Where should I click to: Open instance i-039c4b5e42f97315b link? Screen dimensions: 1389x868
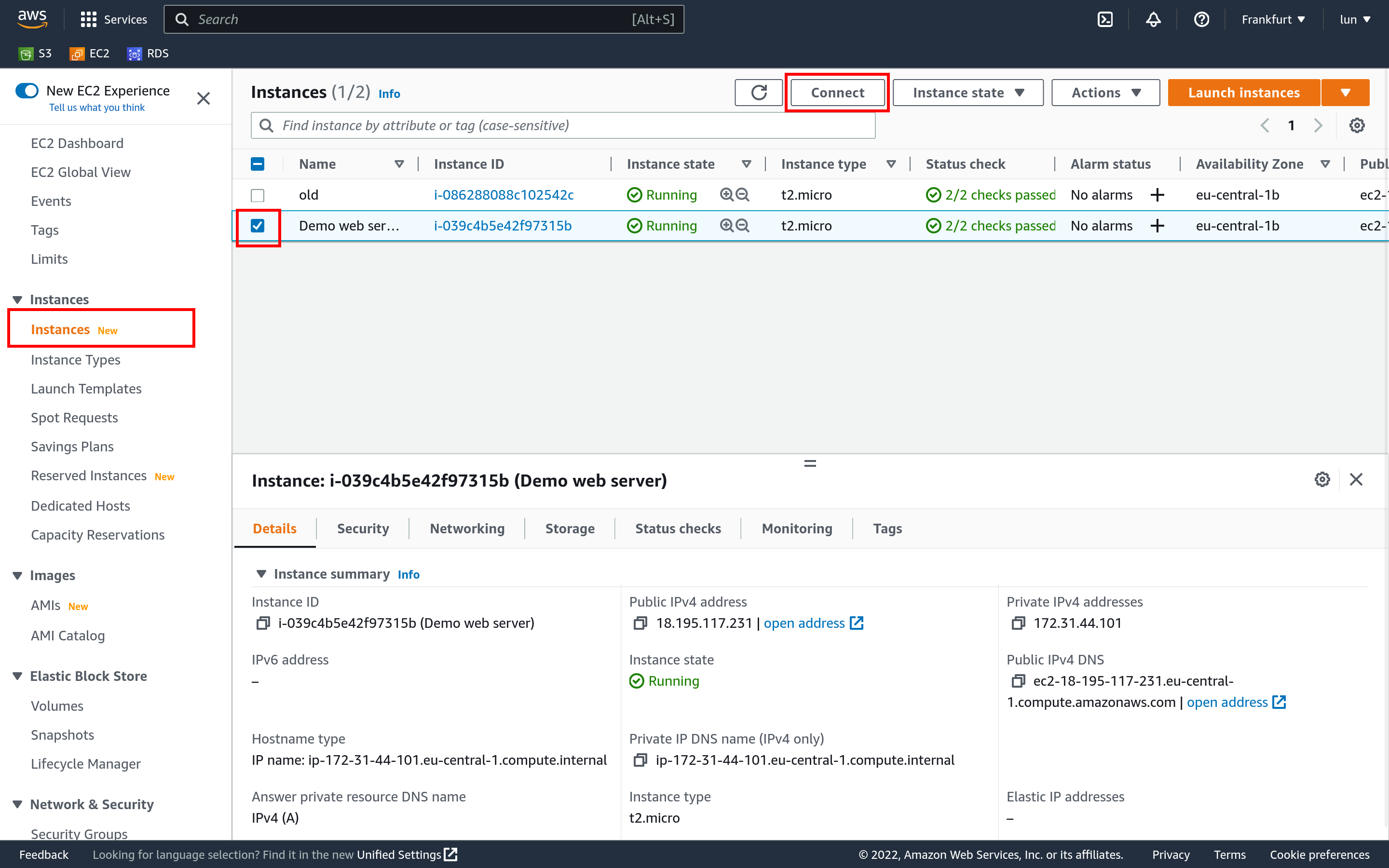tap(503, 226)
